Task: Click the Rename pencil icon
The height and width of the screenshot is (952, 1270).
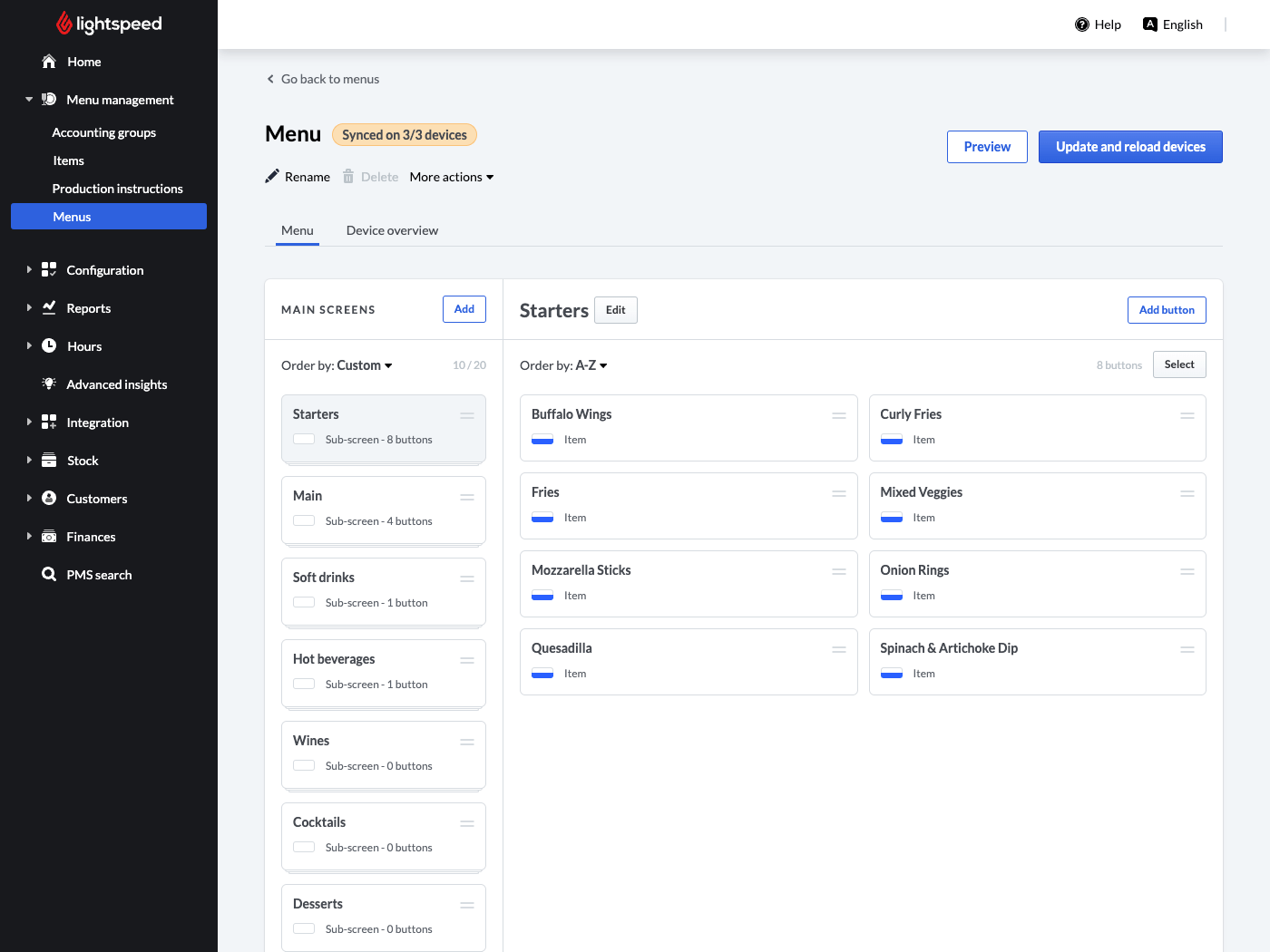Action: 272,177
